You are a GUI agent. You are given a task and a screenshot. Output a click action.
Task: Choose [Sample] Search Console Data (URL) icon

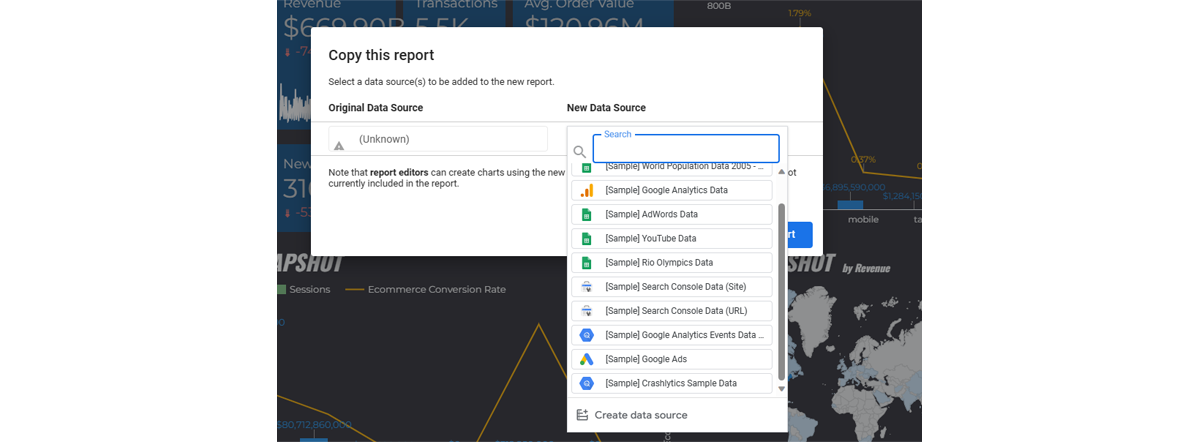click(587, 311)
